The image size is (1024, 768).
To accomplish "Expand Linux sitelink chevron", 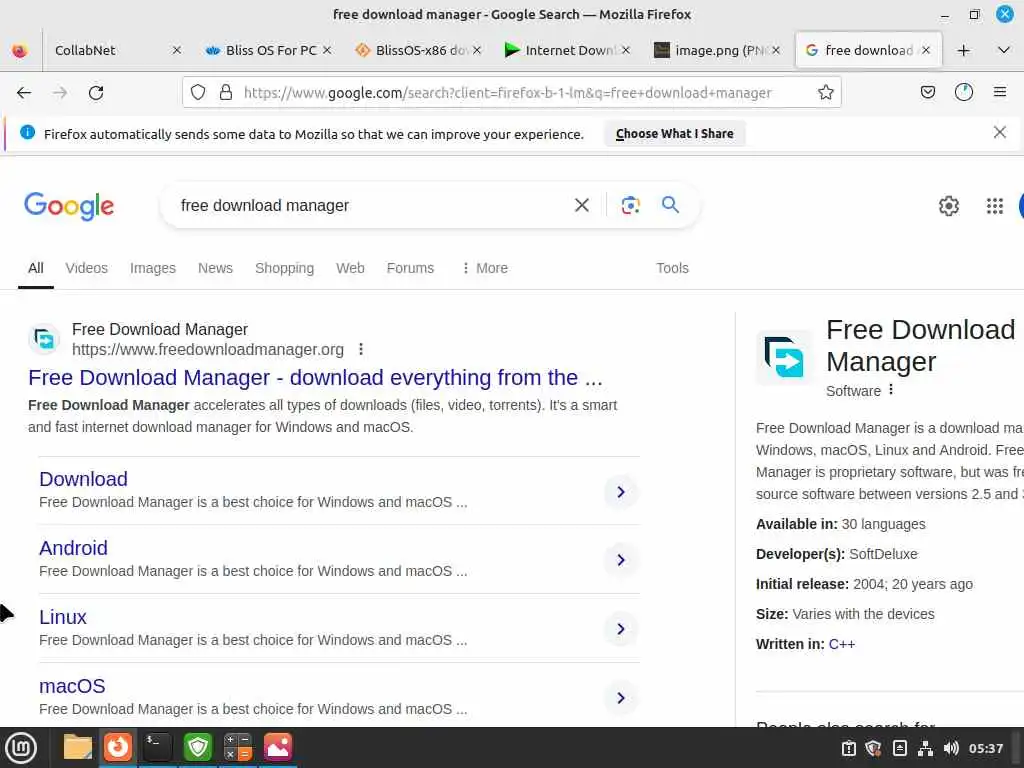I will [620, 629].
